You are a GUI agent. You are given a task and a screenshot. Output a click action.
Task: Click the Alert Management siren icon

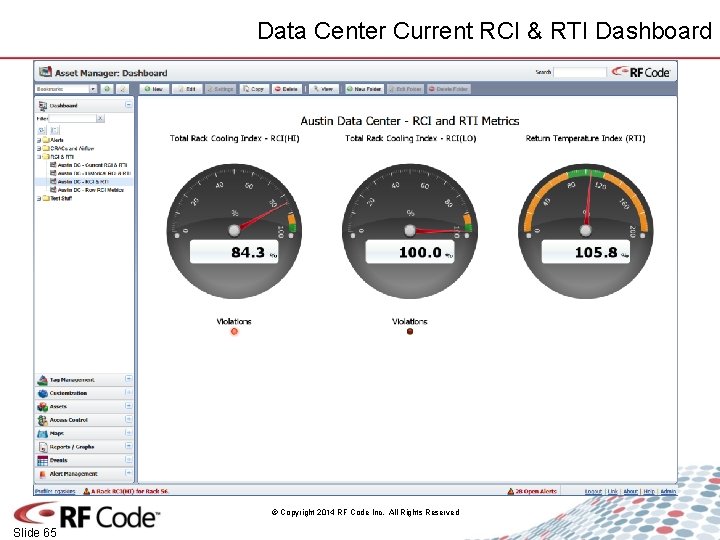(x=43, y=474)
